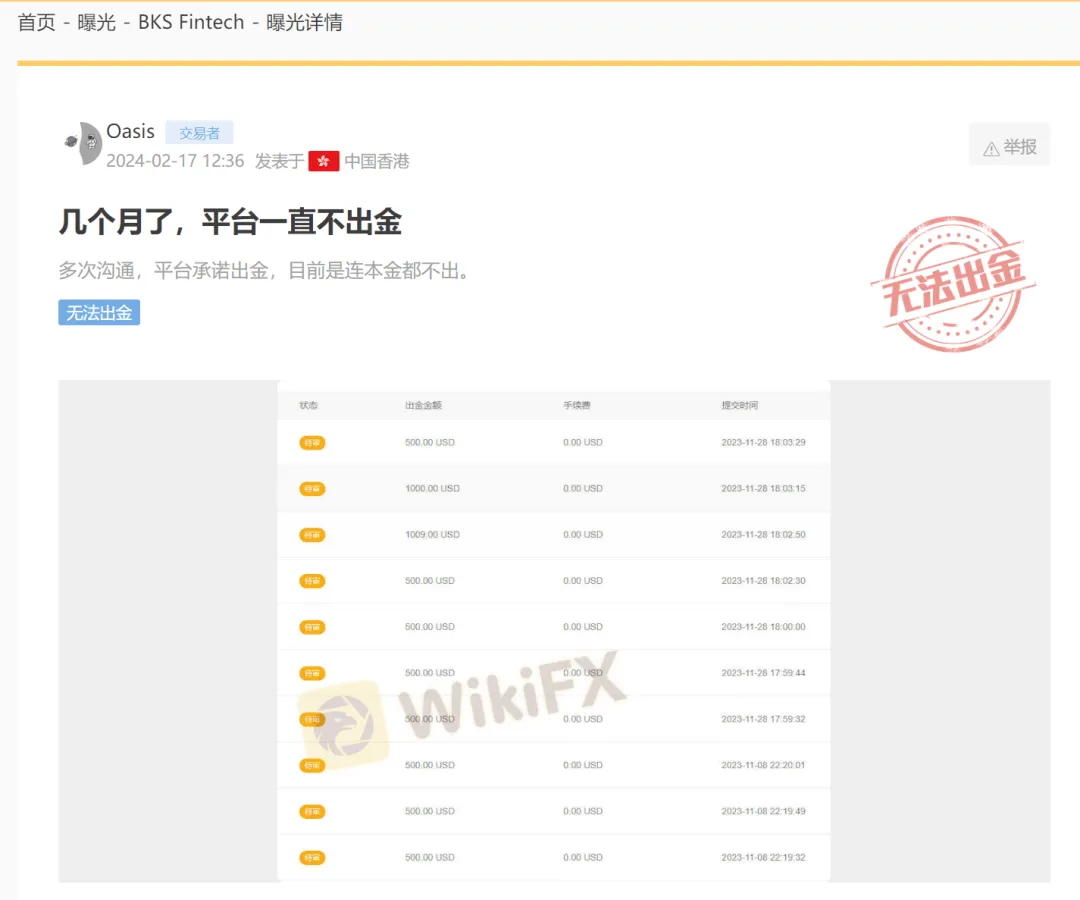Click the 提交时间 column header
The height and width of the screenshot is (900, 1080).
point(740,405)
